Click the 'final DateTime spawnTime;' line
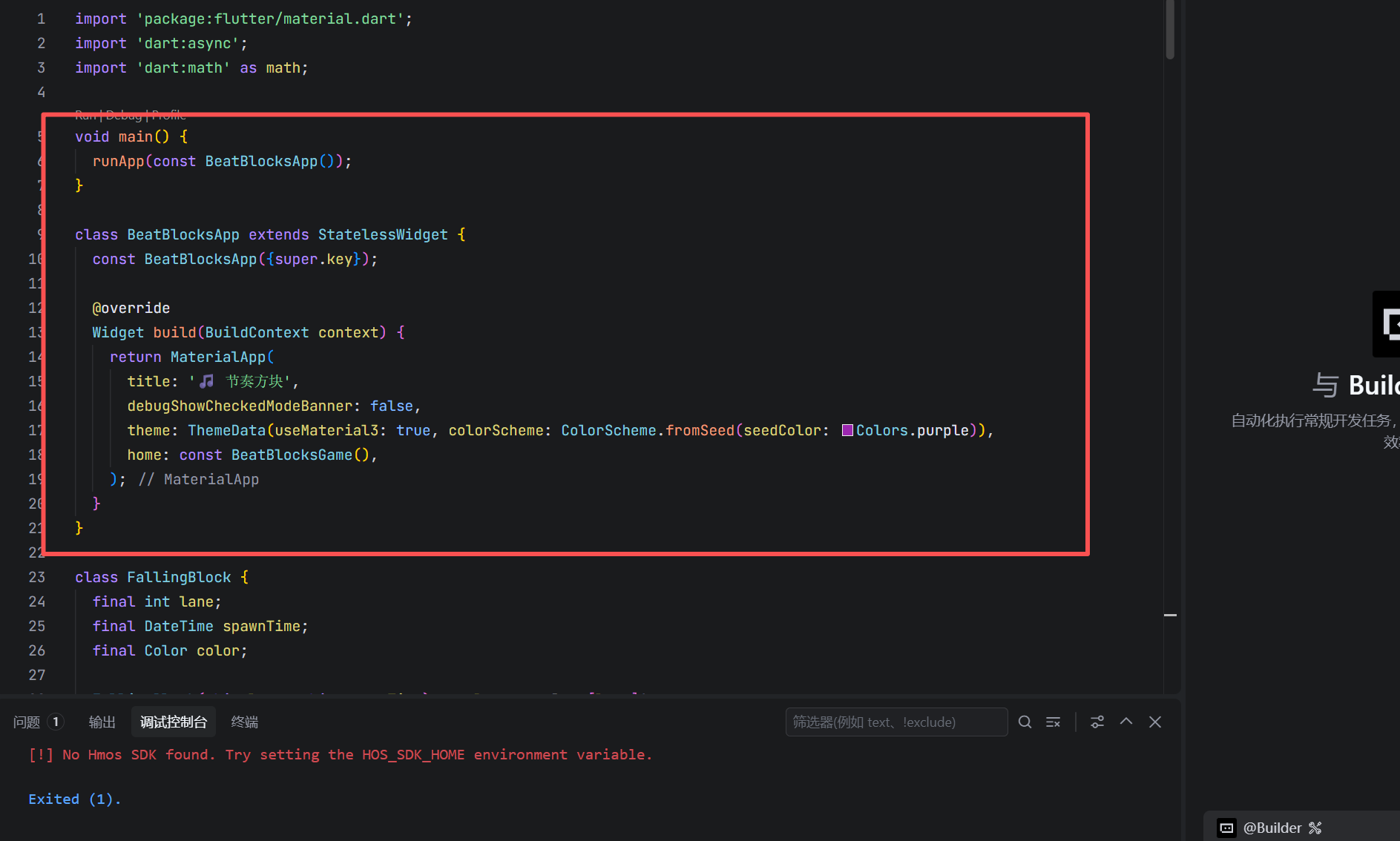 point(200,626)
